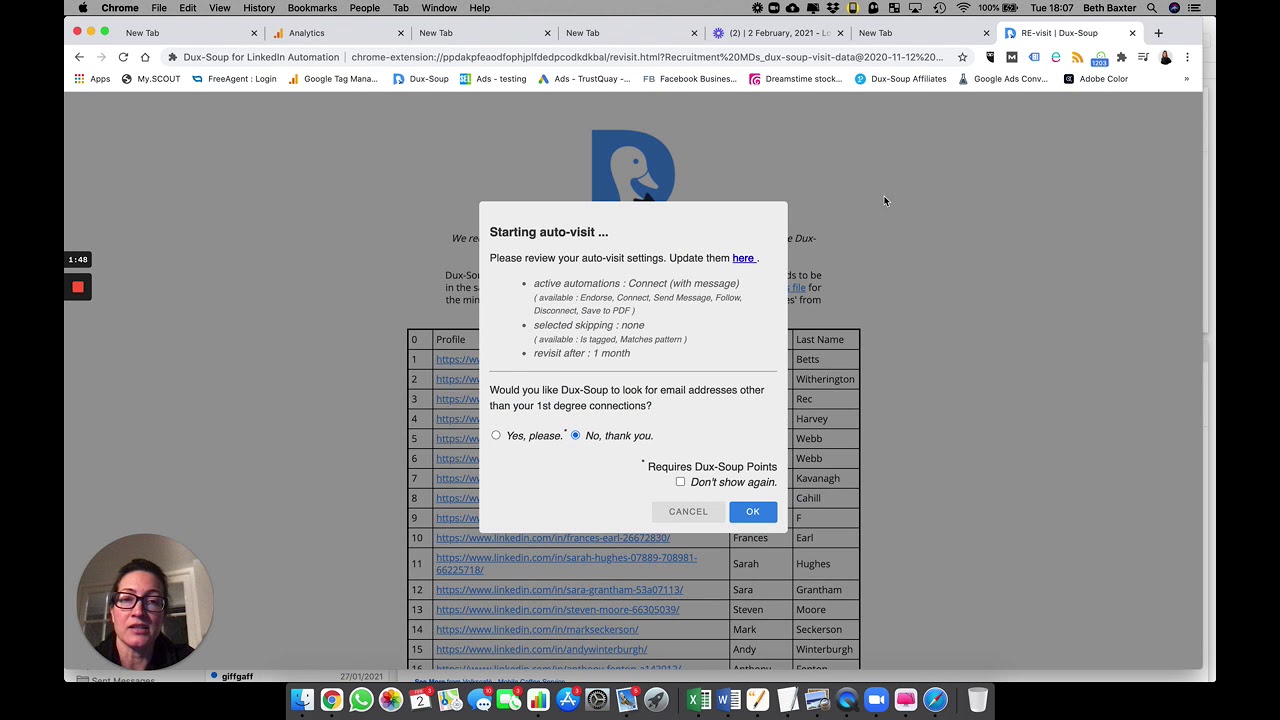Screen dimensions: 1280x720
Task: Click the Witherington last name cell
Action: [x=825, y=379]
